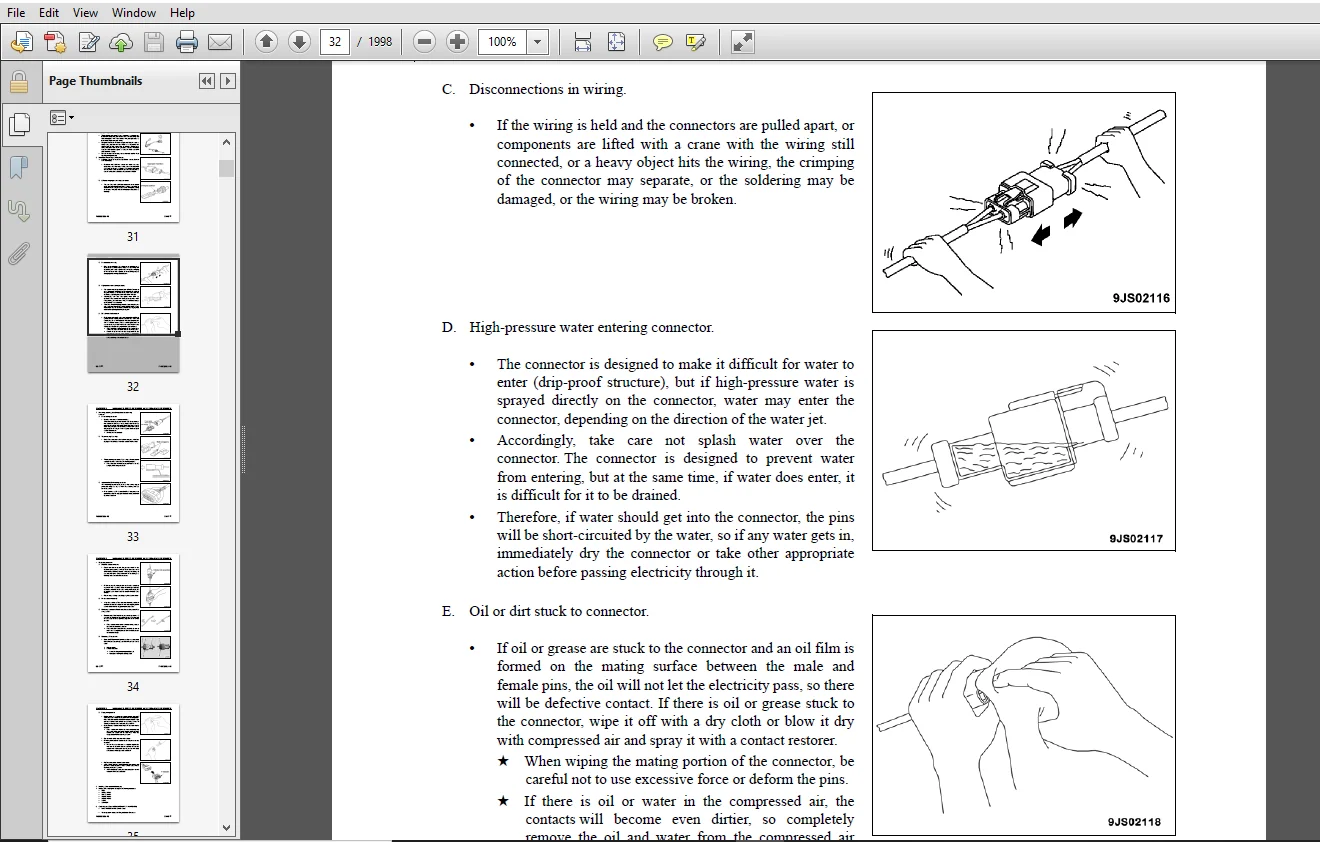This screenshot has width=1320, height=842.
Task: Collapse the Page Thumbnails panel
Action: coord(207,81)
